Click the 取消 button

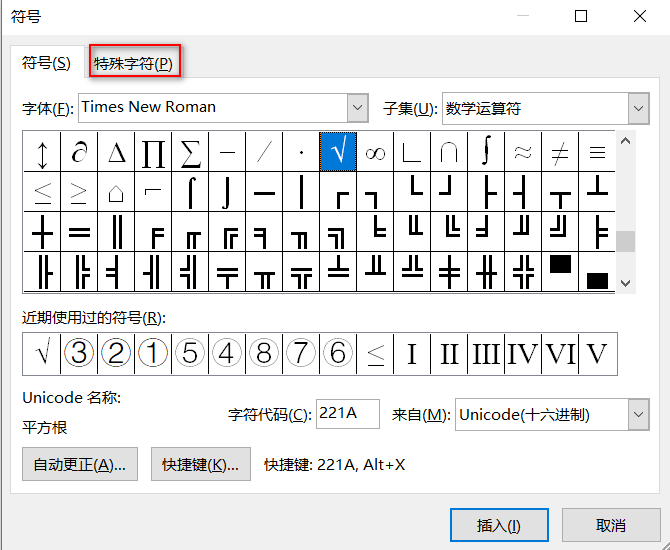pyautogui.click(x=611, y=525)
